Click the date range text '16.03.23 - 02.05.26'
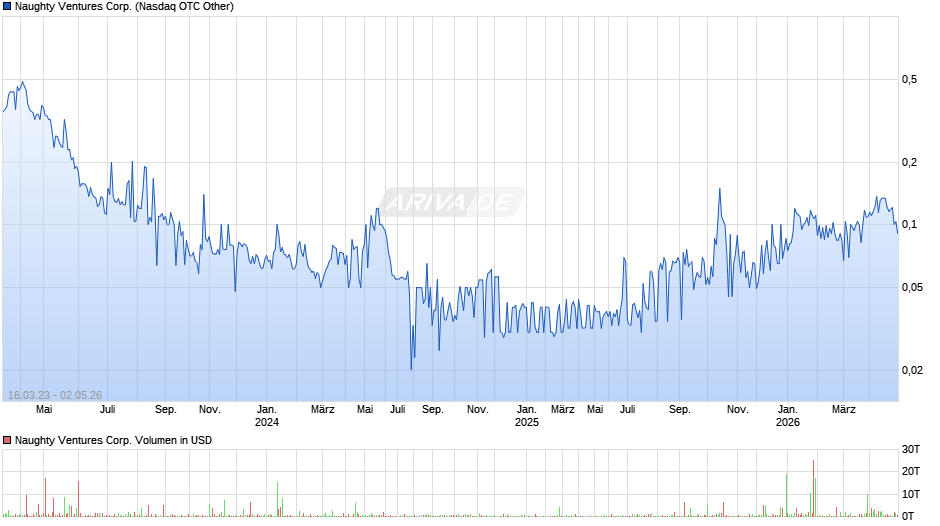Viewport: 940px width, 526px height. click(55, 395)
